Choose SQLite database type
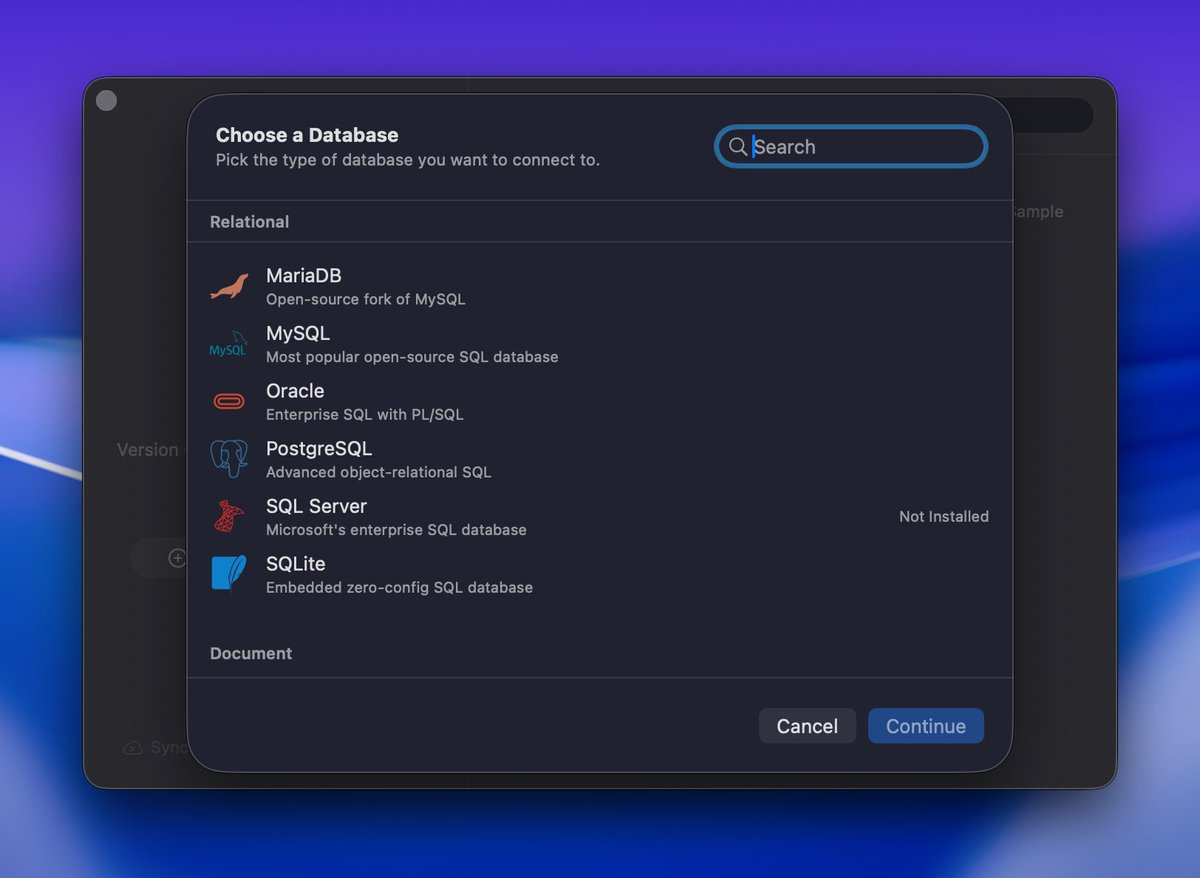The height and width of the screenshot is (878, 1200). click(599, 575)
